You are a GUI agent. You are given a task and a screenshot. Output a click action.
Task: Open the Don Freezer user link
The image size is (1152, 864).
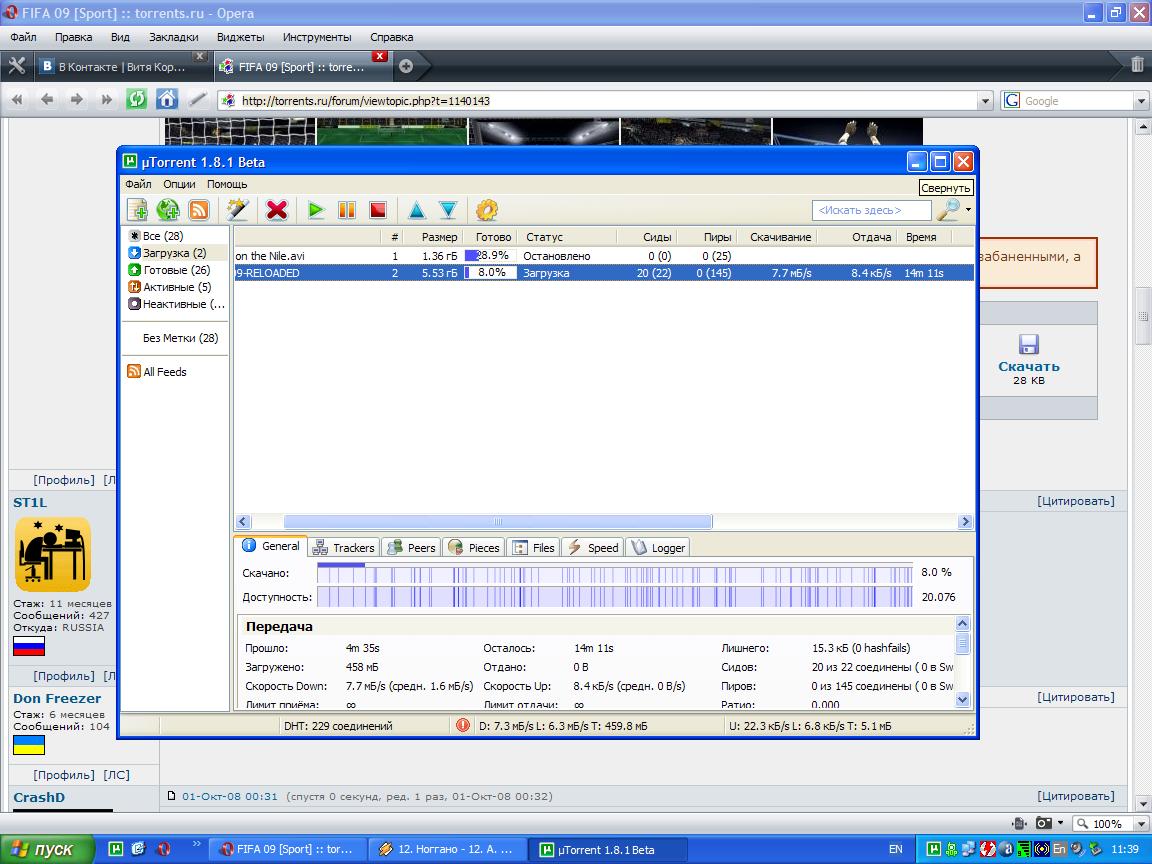57,698
